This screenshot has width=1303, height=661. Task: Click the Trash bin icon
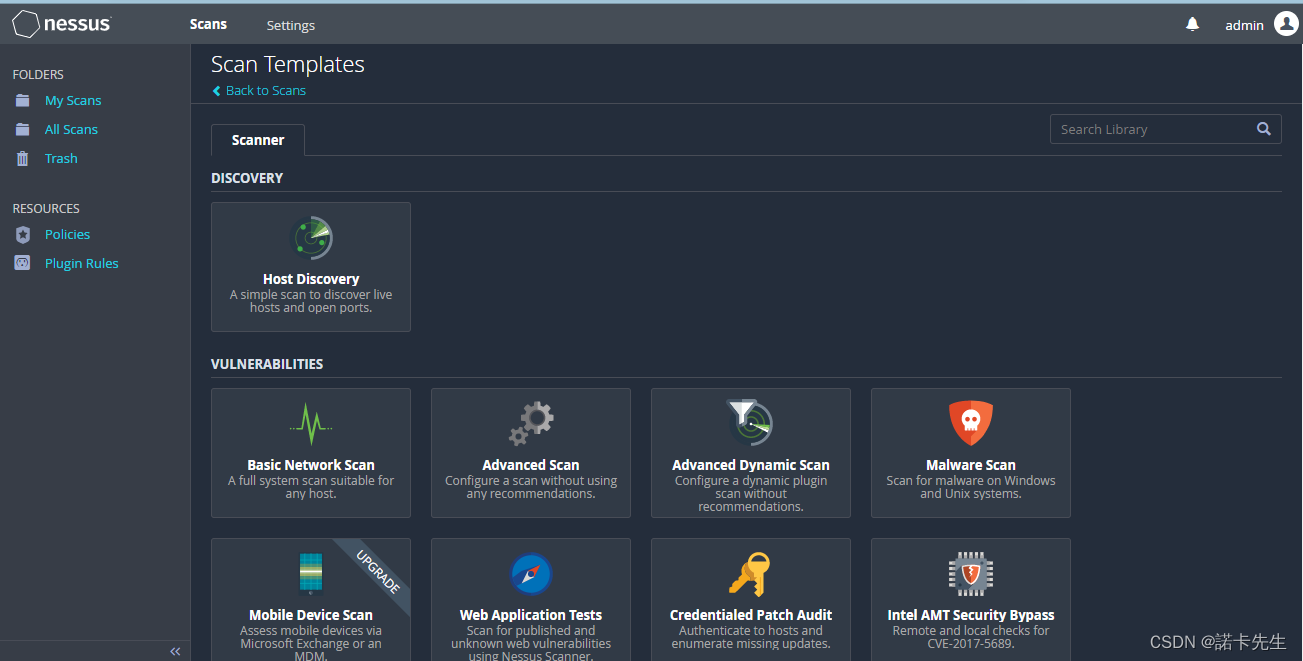pyautogui.click(x=22, y=158)
